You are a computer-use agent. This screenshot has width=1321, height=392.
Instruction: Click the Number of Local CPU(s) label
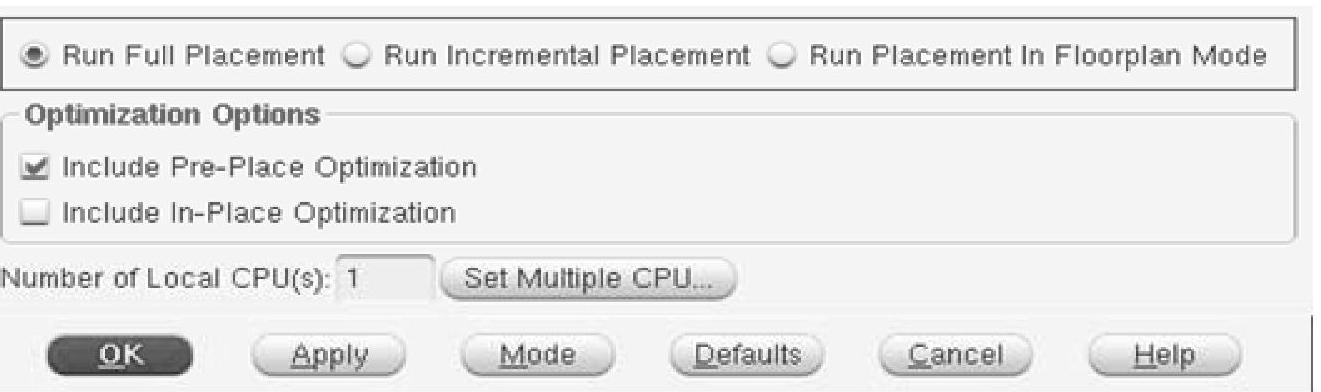(x=166, y=278)
